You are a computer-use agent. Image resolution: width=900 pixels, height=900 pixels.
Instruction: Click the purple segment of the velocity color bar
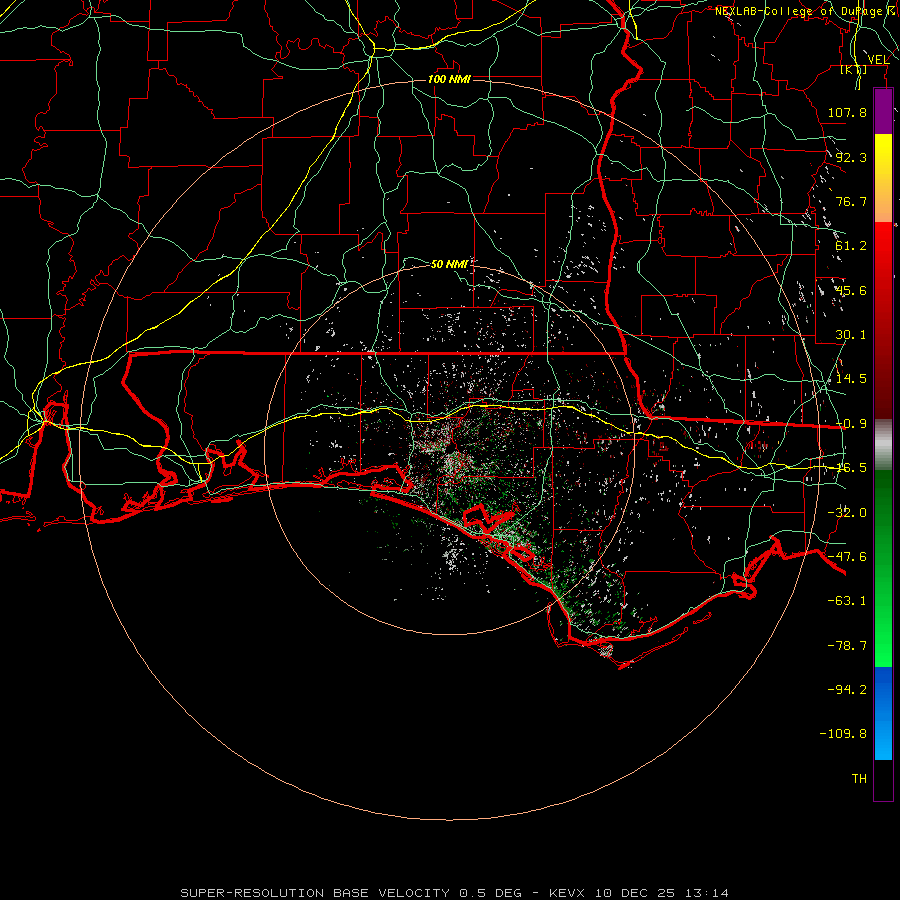click(x=883, y=111)
